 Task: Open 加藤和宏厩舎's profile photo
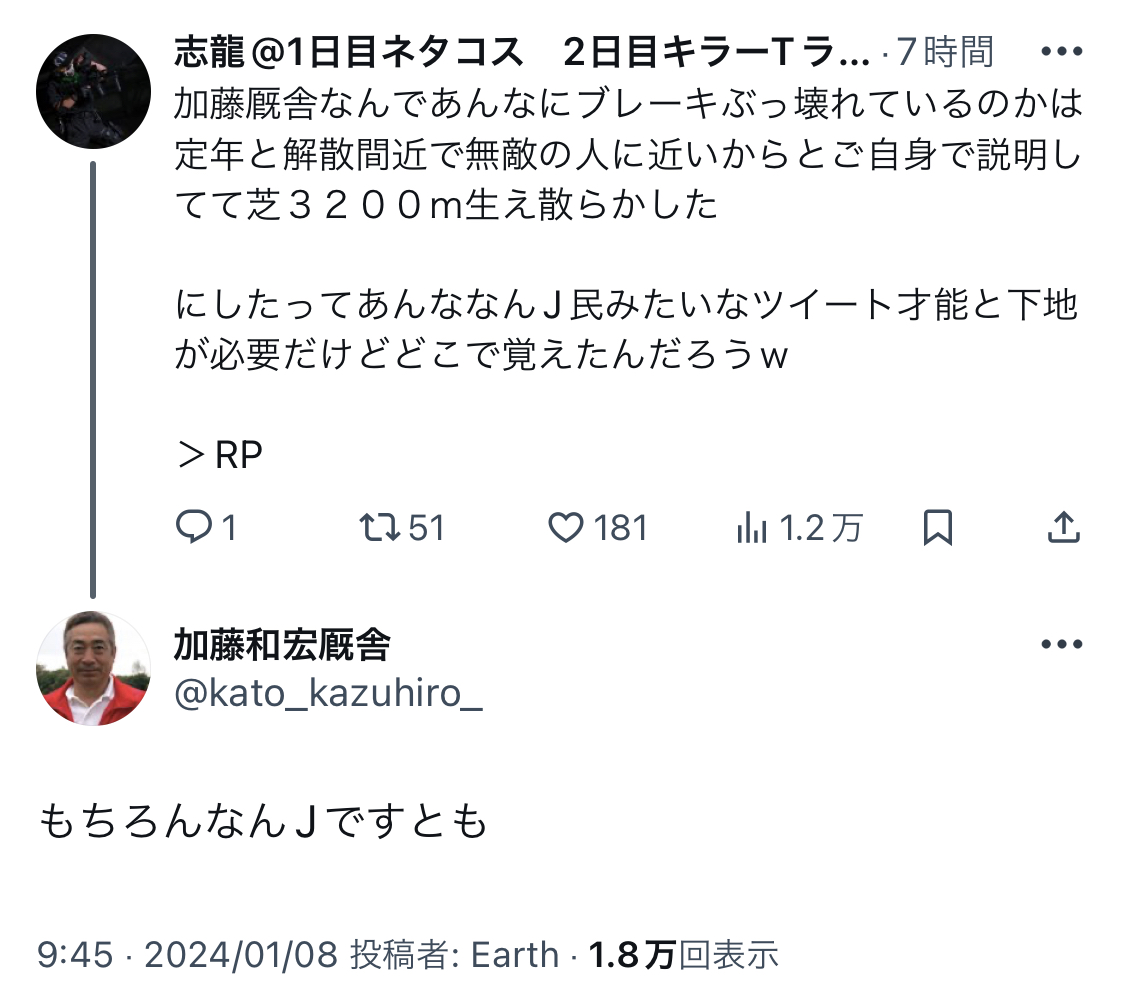coord(93,668)
